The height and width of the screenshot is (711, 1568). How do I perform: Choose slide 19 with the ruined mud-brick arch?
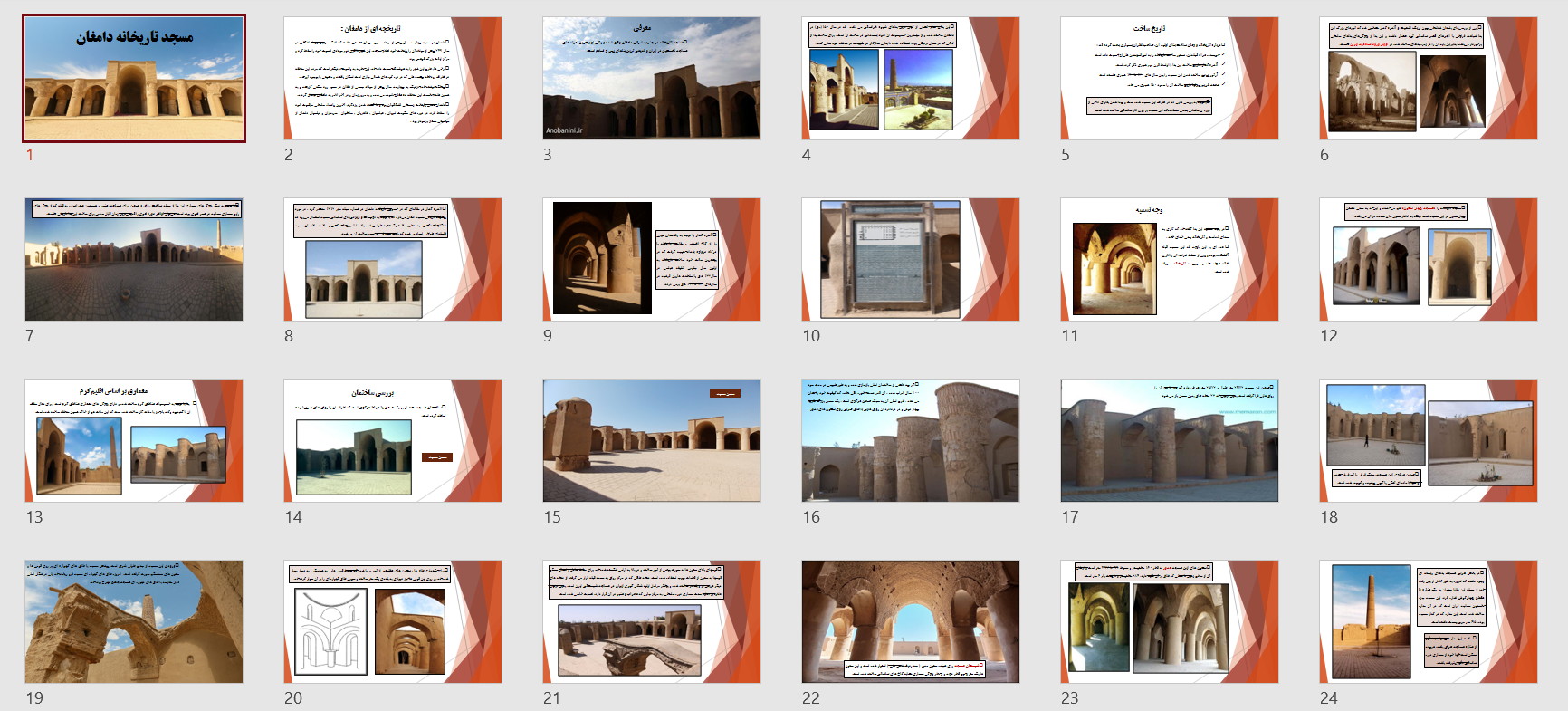[134, 622]
